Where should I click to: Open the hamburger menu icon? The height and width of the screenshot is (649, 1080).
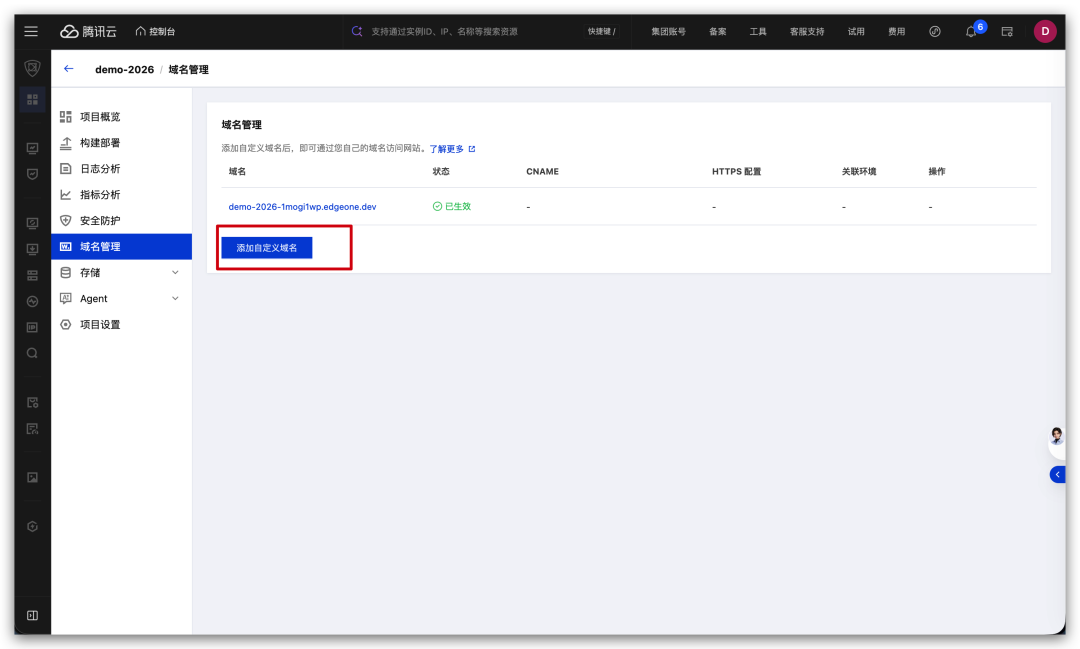[31, 31]
